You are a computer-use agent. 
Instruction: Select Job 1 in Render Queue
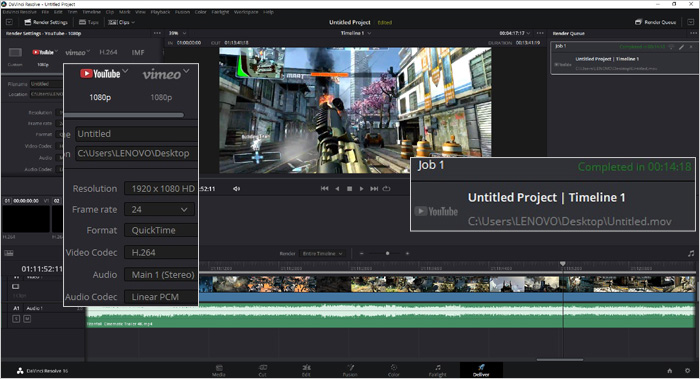pyautogui.click(x=624, y=58)
